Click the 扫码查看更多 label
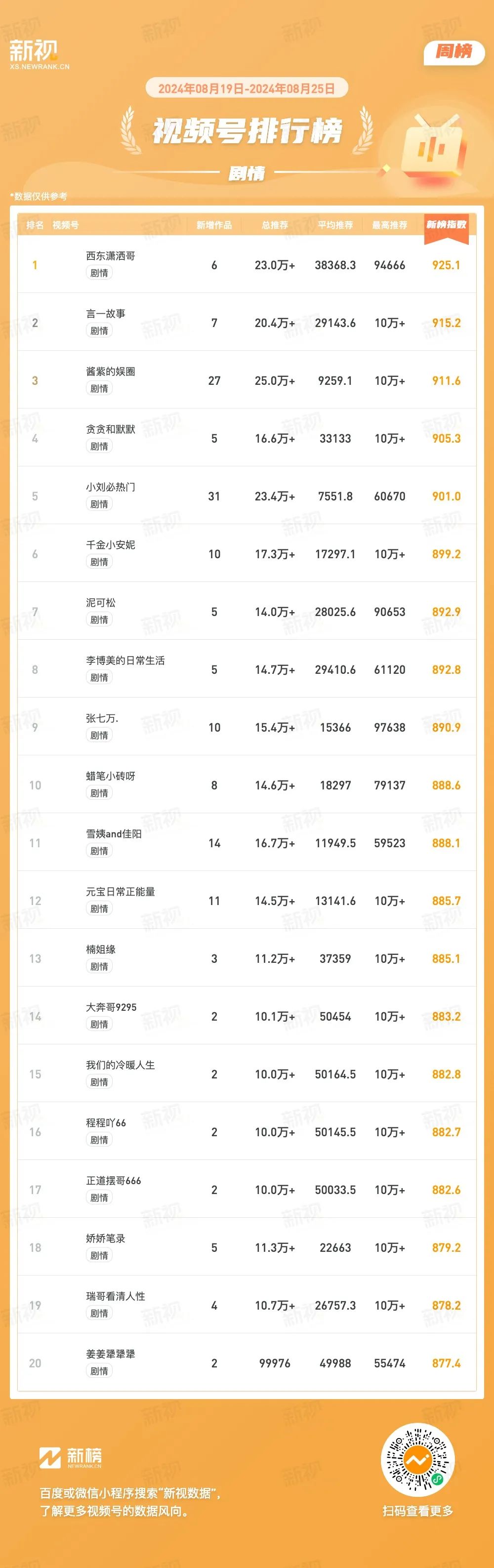This screenshot has width=494, height=1568. click(418, 1511)
